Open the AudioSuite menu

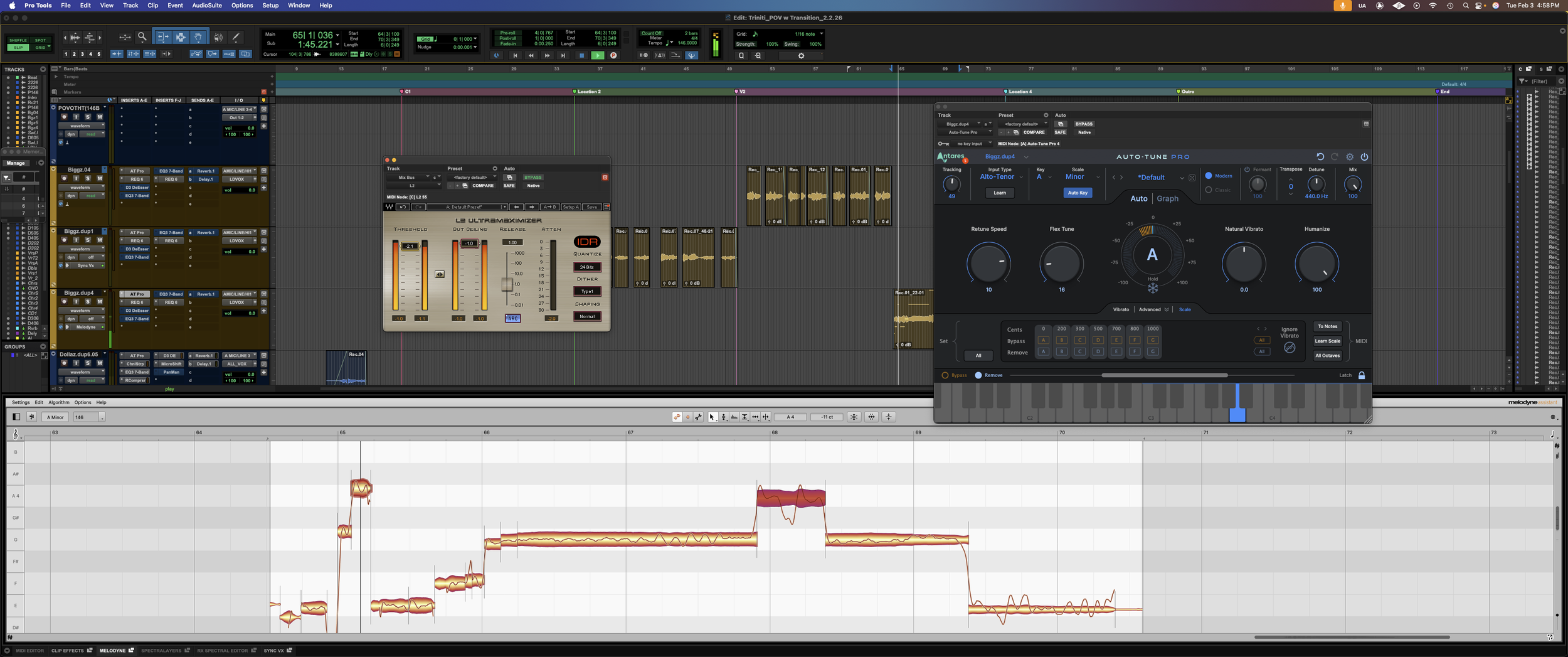(x=207, y=5)
